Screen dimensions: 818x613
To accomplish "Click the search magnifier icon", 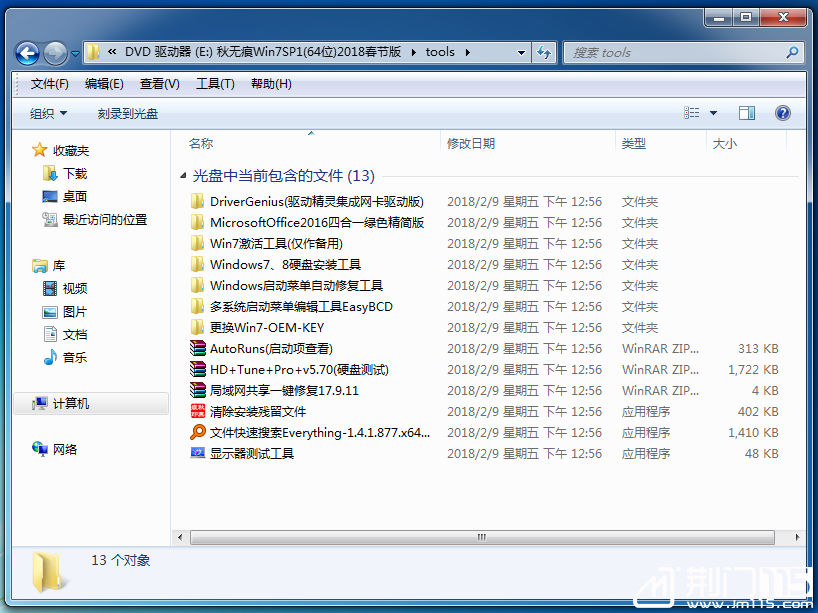I will pyautogui.click(x=792, y=52).
